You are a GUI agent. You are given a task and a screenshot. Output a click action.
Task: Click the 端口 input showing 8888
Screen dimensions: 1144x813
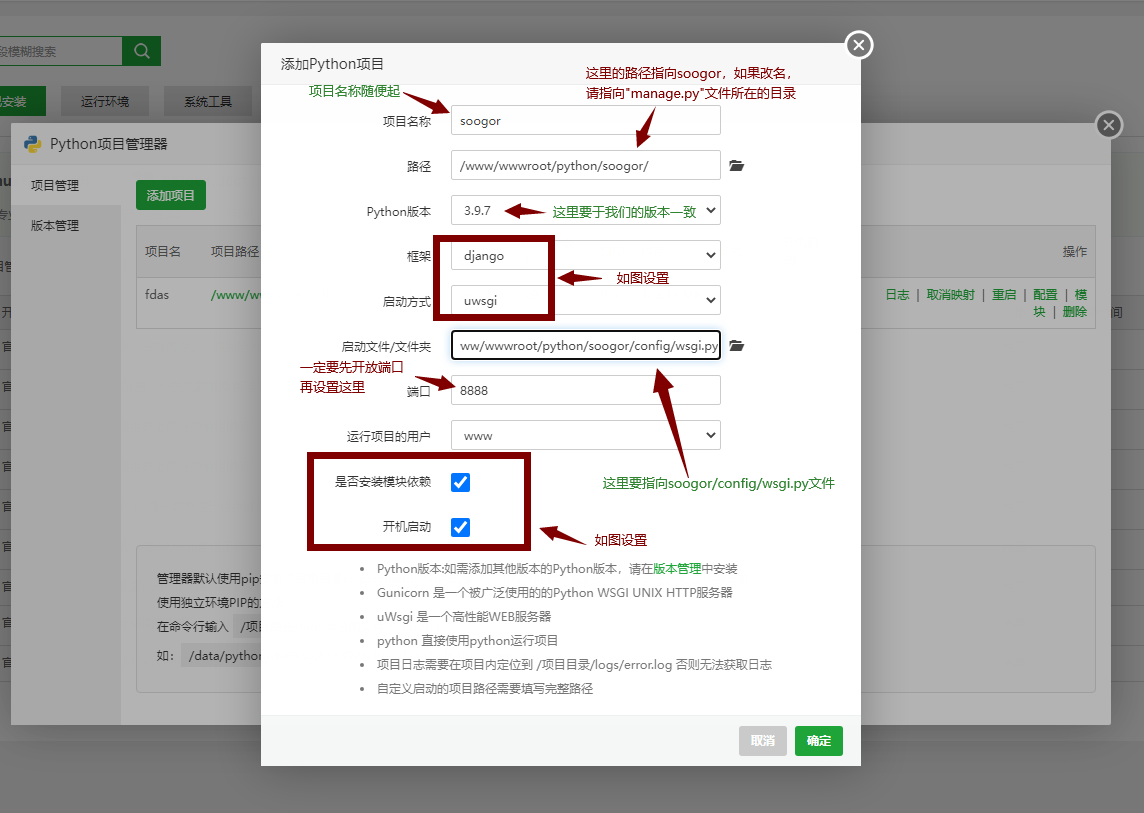pyautogui.click(x=585, y=390)
